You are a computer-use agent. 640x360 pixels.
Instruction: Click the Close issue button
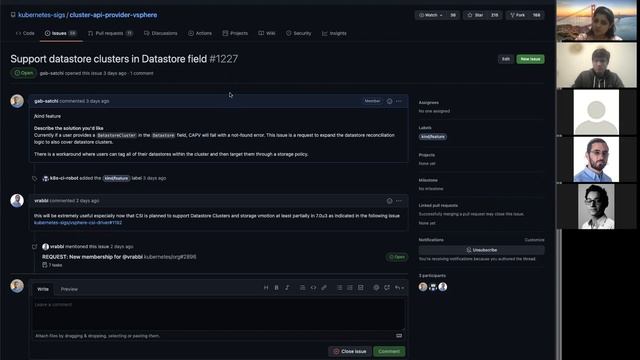click(x=349, y=351)
